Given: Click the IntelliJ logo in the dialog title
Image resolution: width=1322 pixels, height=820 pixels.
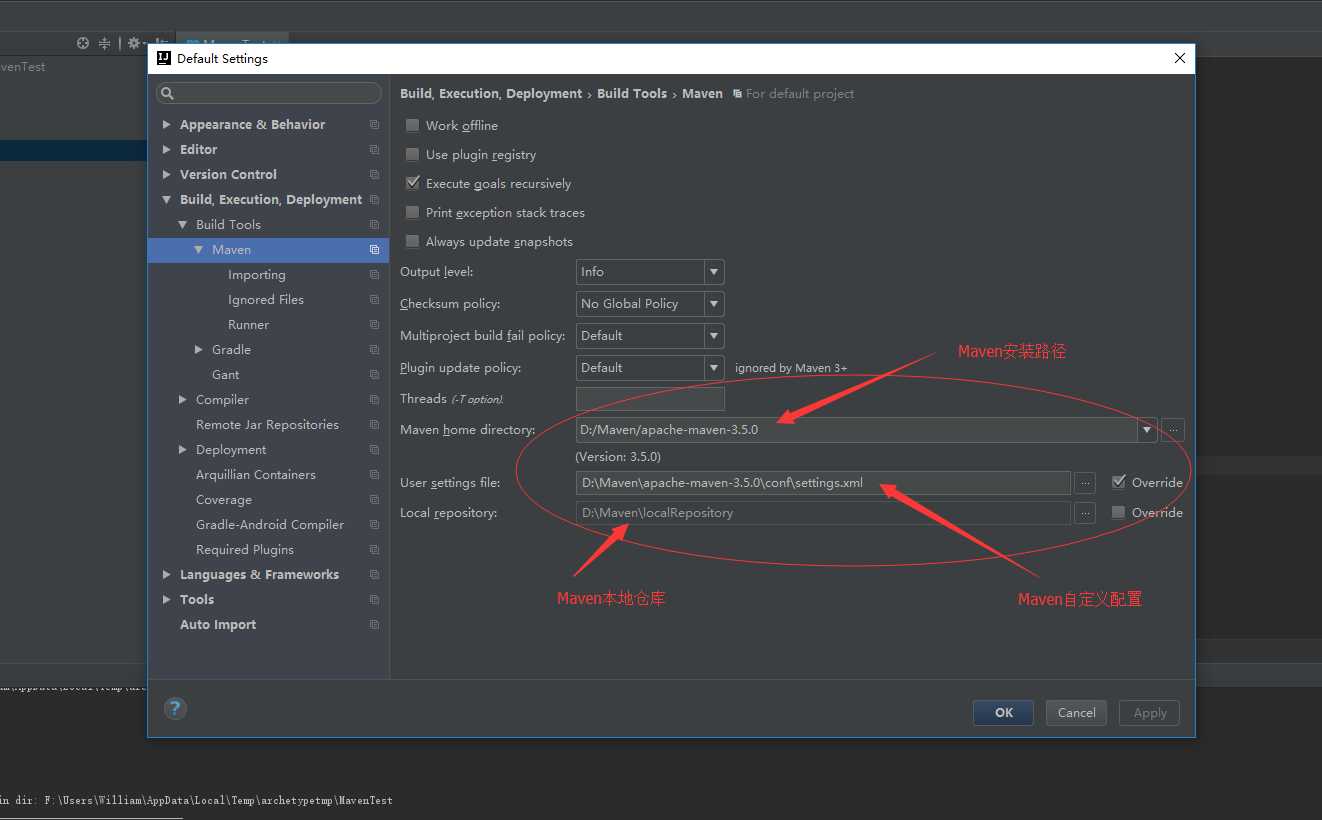Looking at the screenshot, I should 164,58.
